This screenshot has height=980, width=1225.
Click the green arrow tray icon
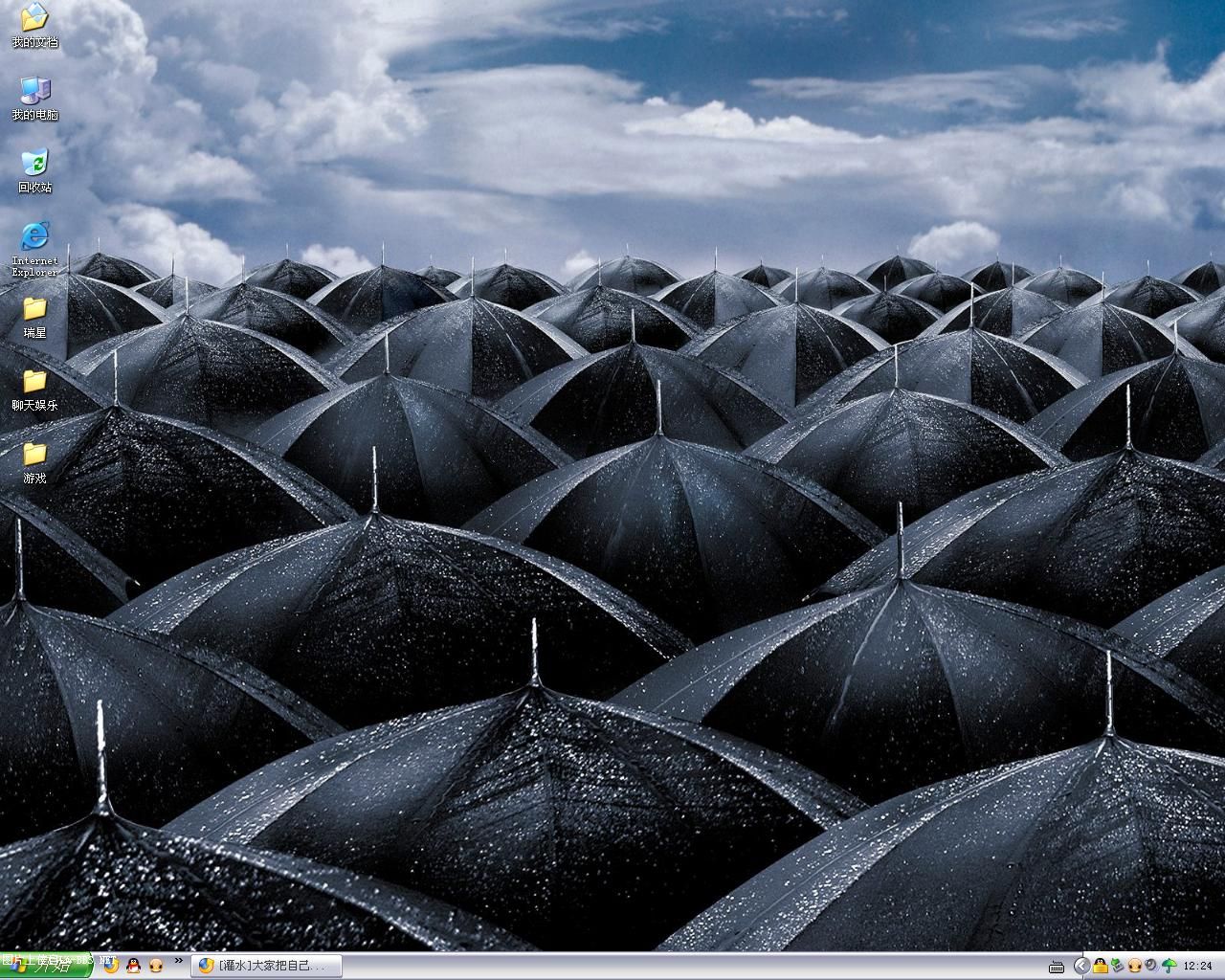tap(1117, 966)
